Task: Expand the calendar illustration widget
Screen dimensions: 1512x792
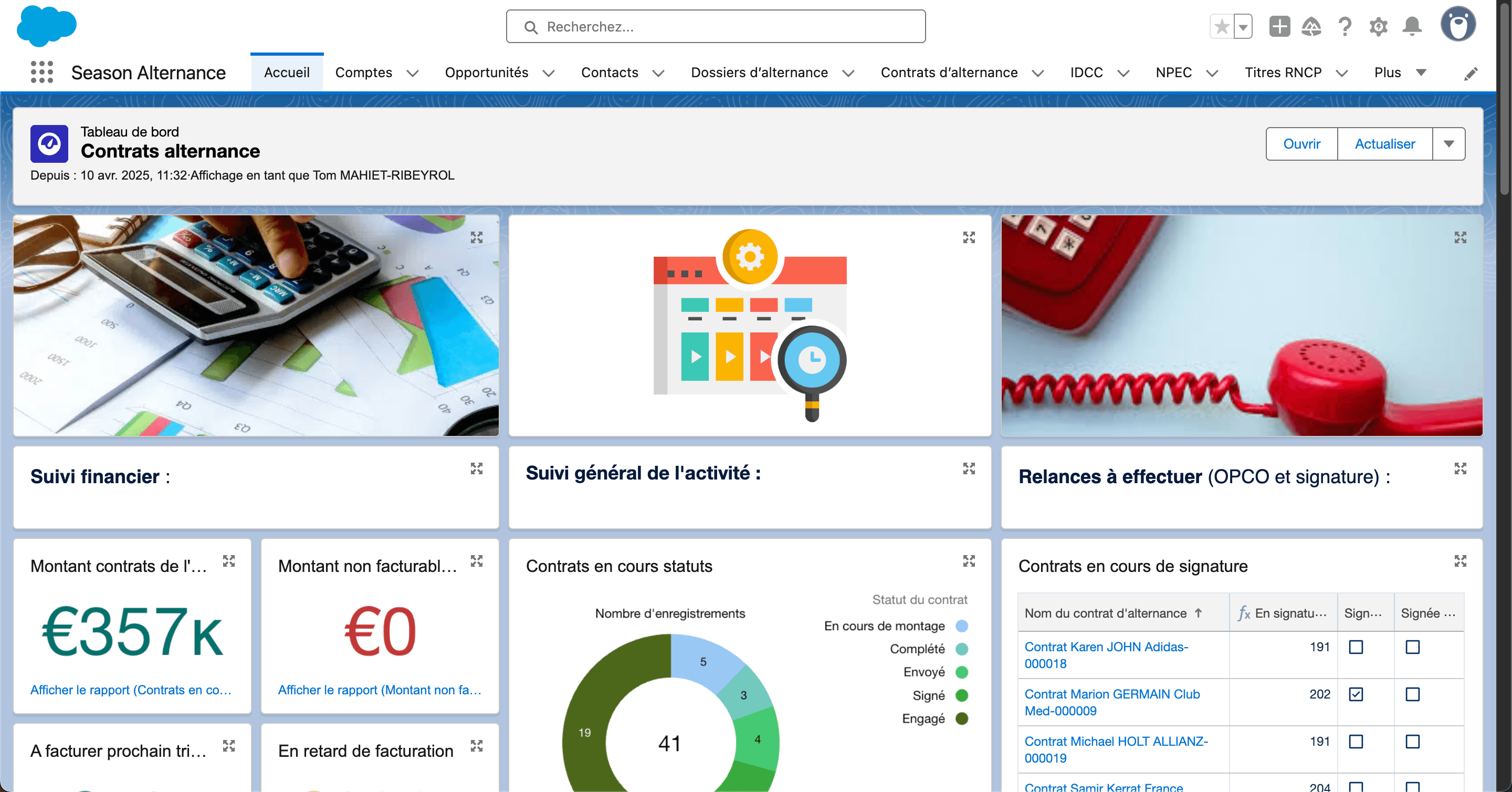Action: click(x=969, y=237)
